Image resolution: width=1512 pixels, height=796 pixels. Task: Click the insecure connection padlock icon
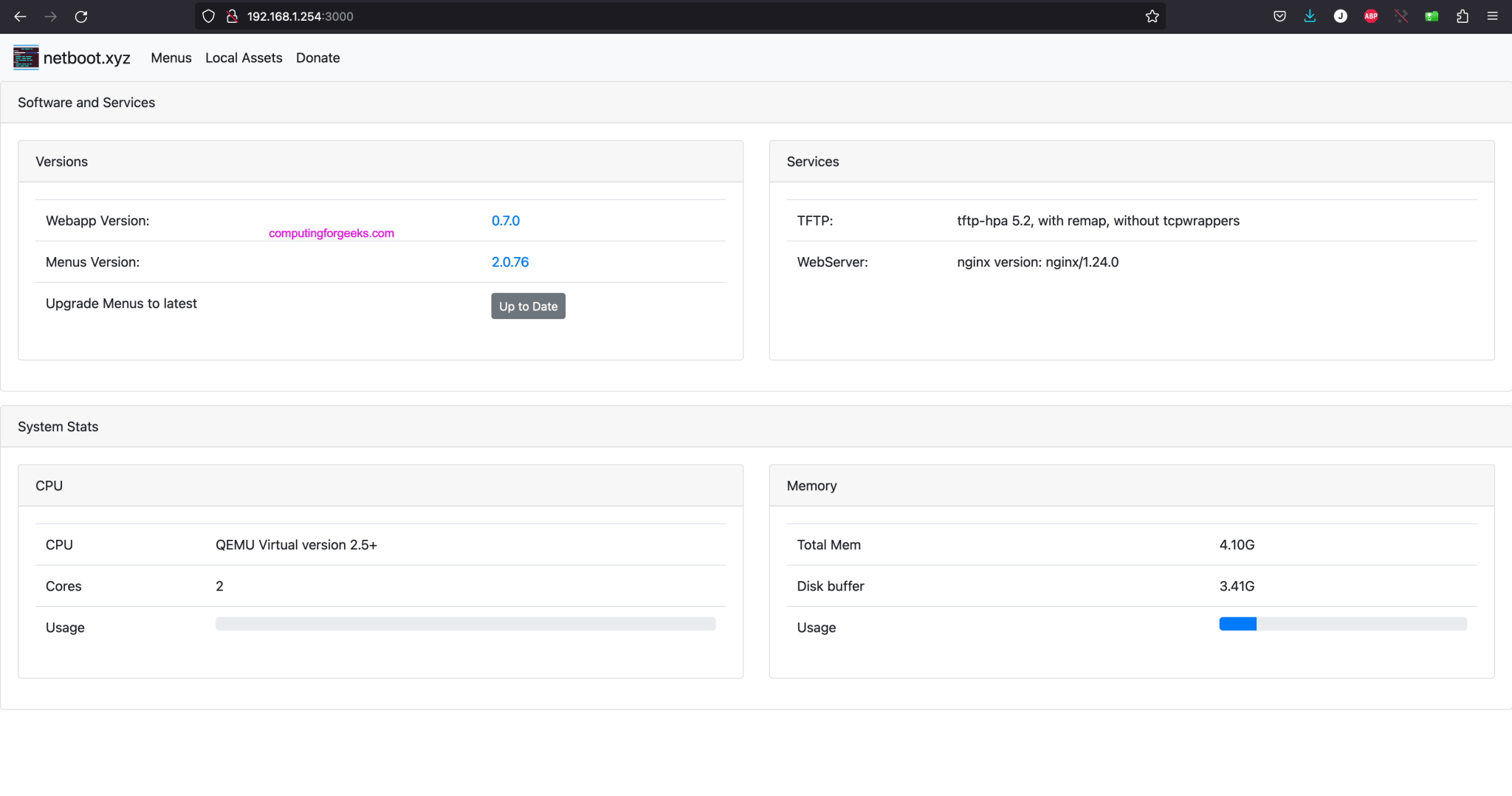[233, 16]
